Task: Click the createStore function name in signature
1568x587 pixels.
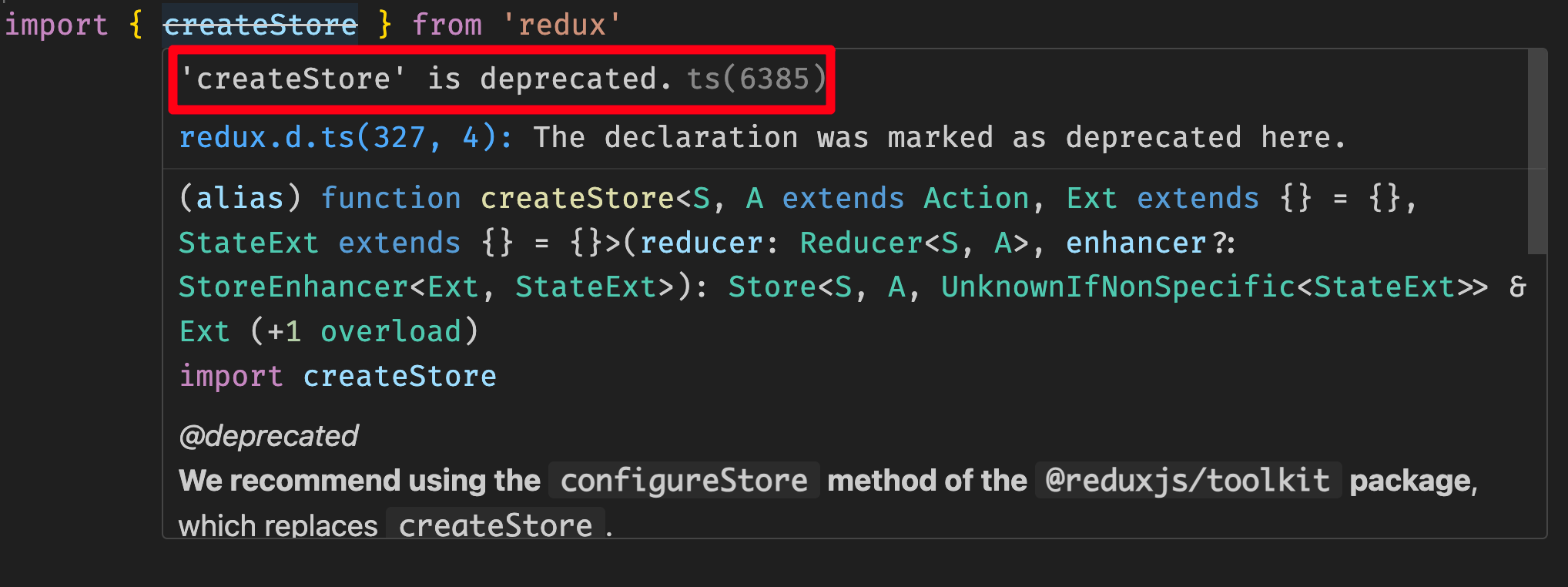Action: (578, 198)
